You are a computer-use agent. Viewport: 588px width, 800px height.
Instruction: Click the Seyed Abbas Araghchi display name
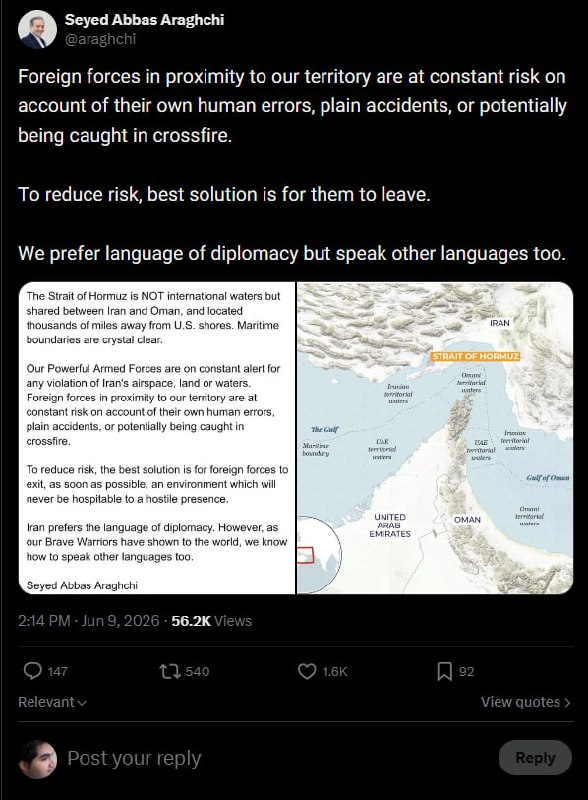[x=144, y=20]
